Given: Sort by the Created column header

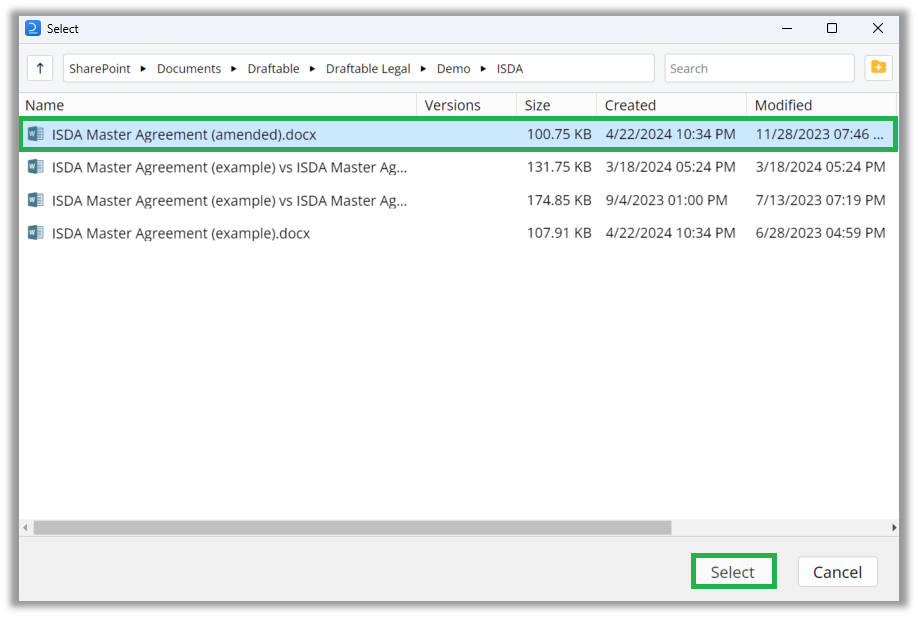Looking at the screenshot, I should (672, 105).
